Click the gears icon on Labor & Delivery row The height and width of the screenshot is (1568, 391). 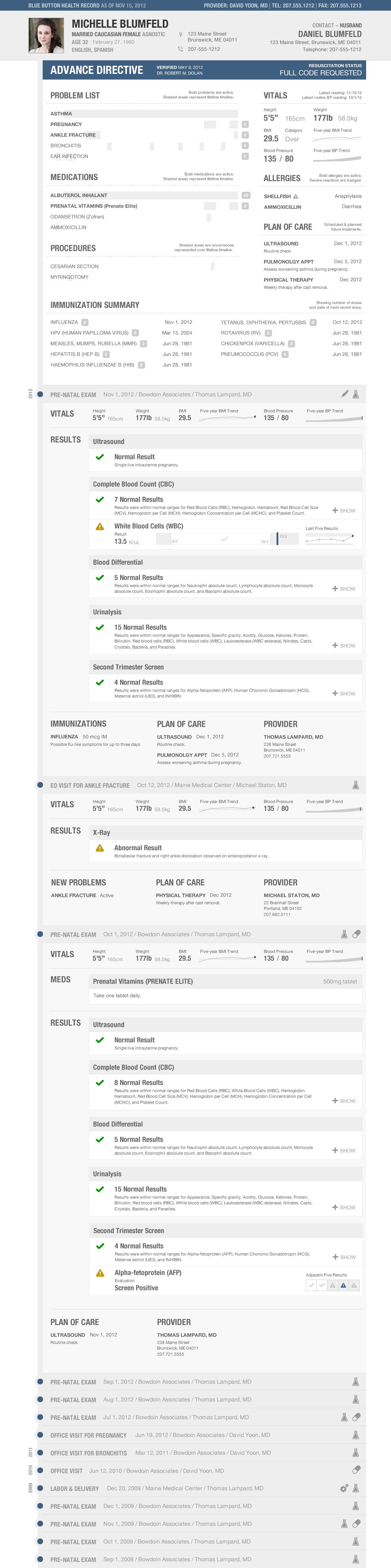[x=344, y=1488]
